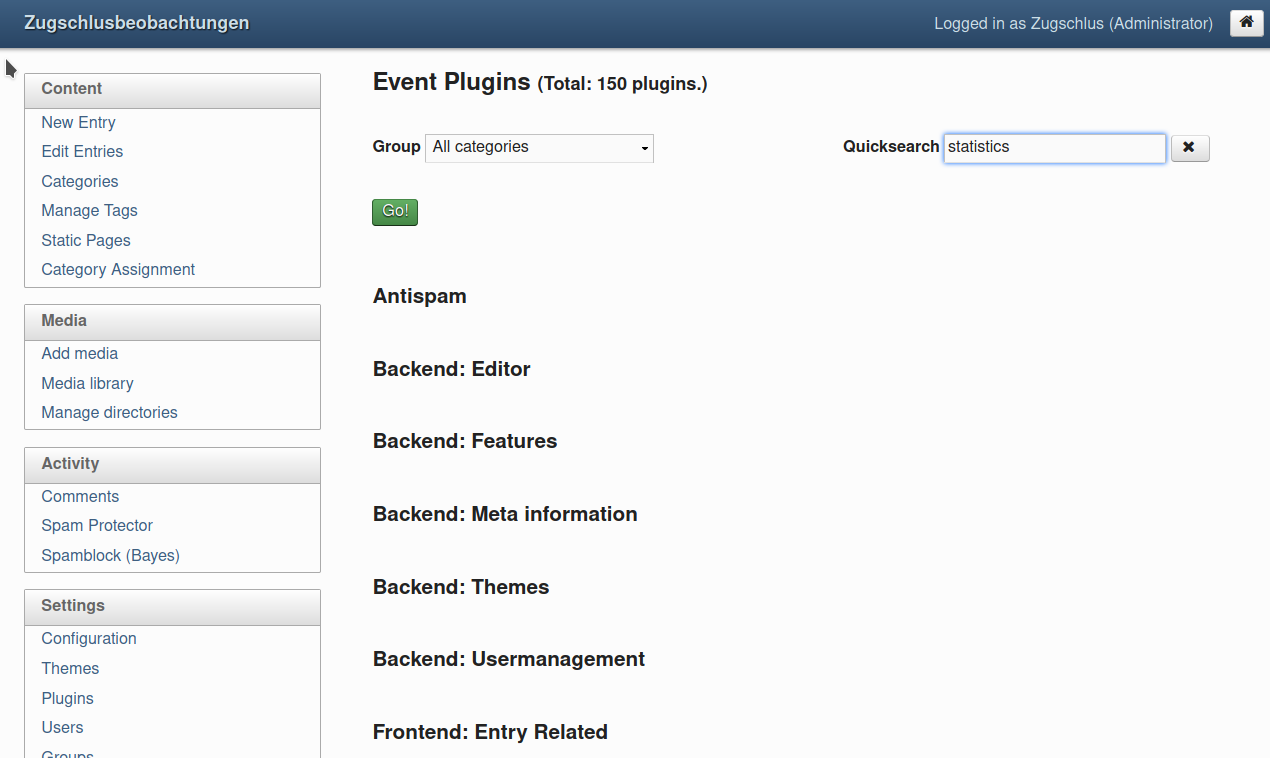1270x758 pixels.
Task: Open Comments under Activity
Action: coord(80,497)
